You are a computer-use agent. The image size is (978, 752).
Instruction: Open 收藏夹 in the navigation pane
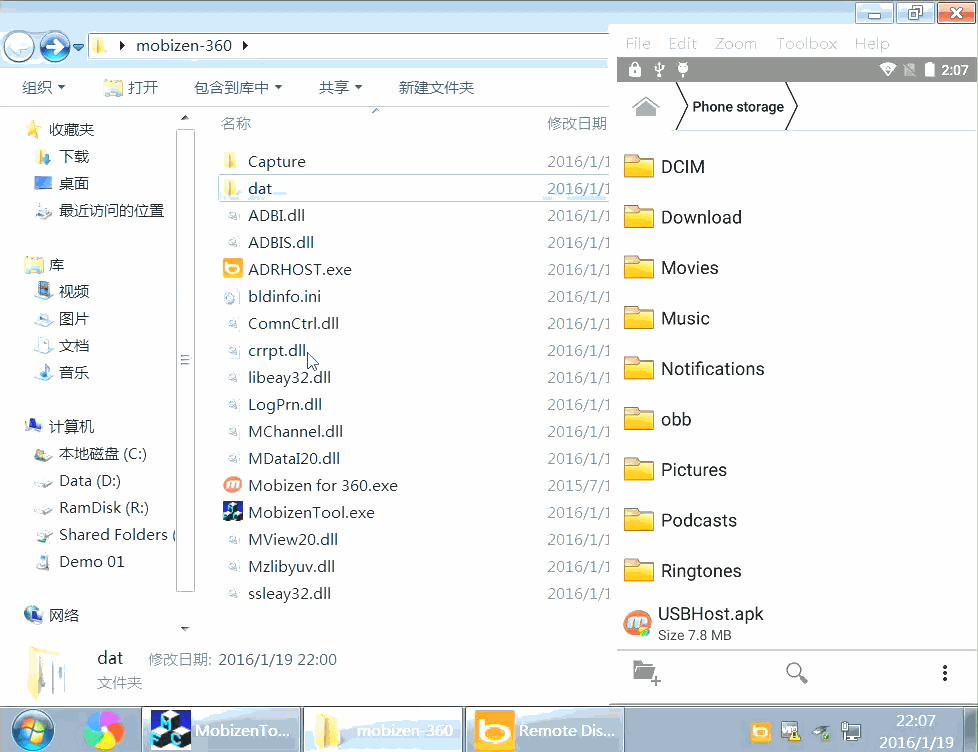(x=71, y=130)
